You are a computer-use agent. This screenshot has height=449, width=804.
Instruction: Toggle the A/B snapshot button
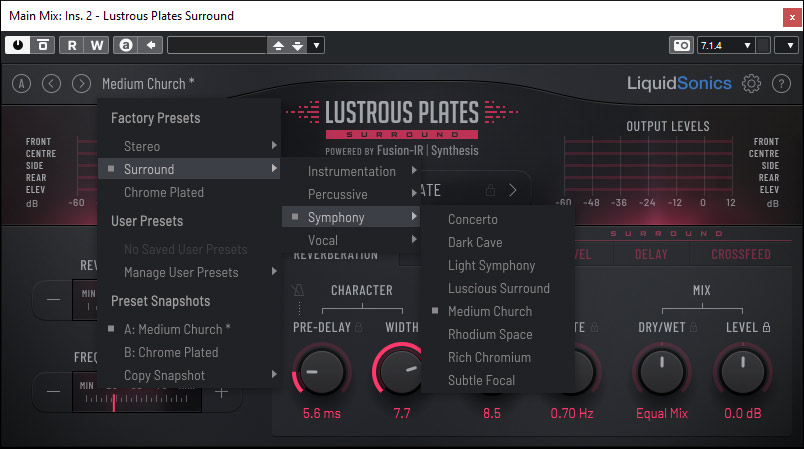coord(22,83)
